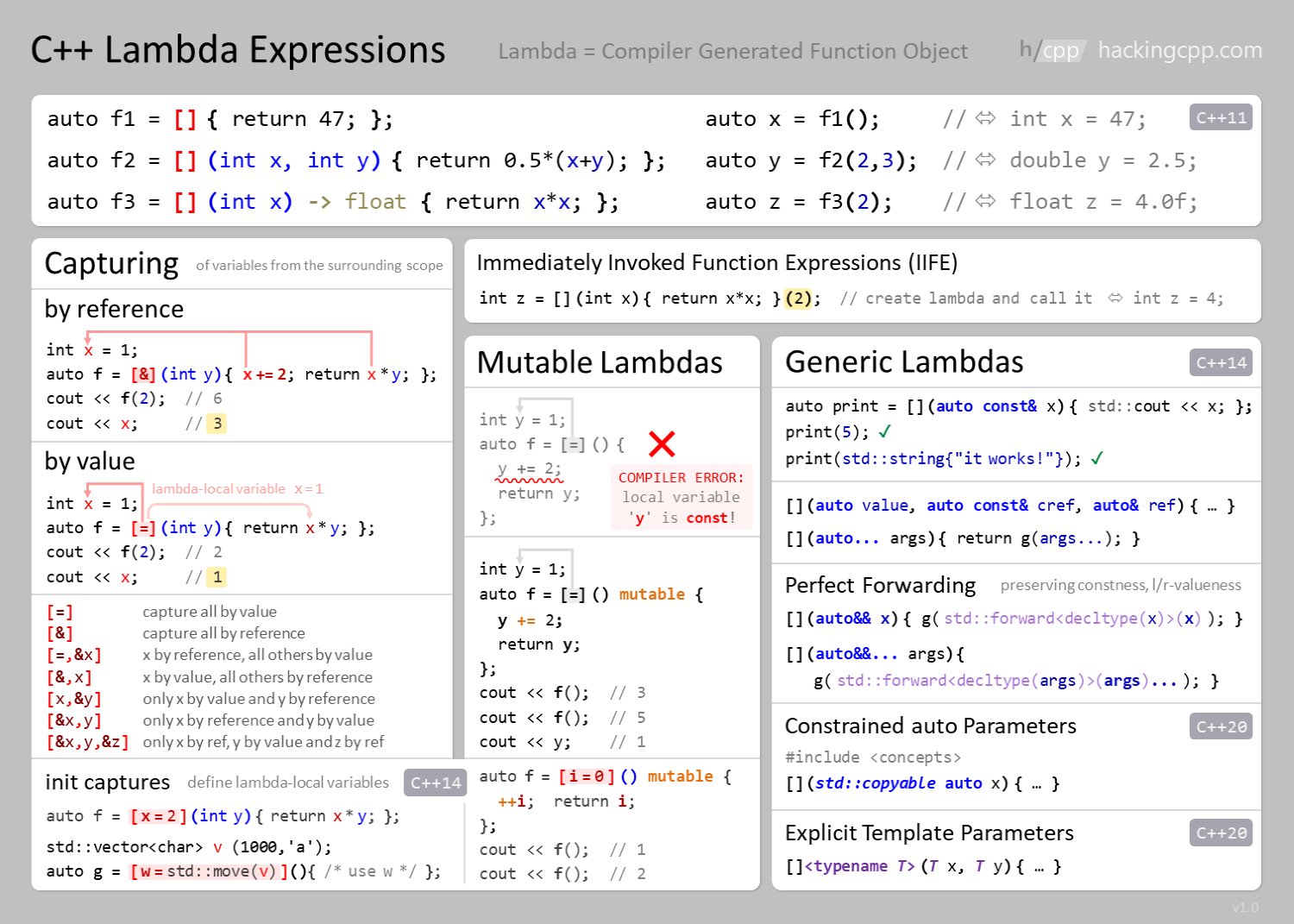Open the hackingcpp.com link
This screenshot has width=1294, height=924.
pyautogui.click(x=1179, y=50)
